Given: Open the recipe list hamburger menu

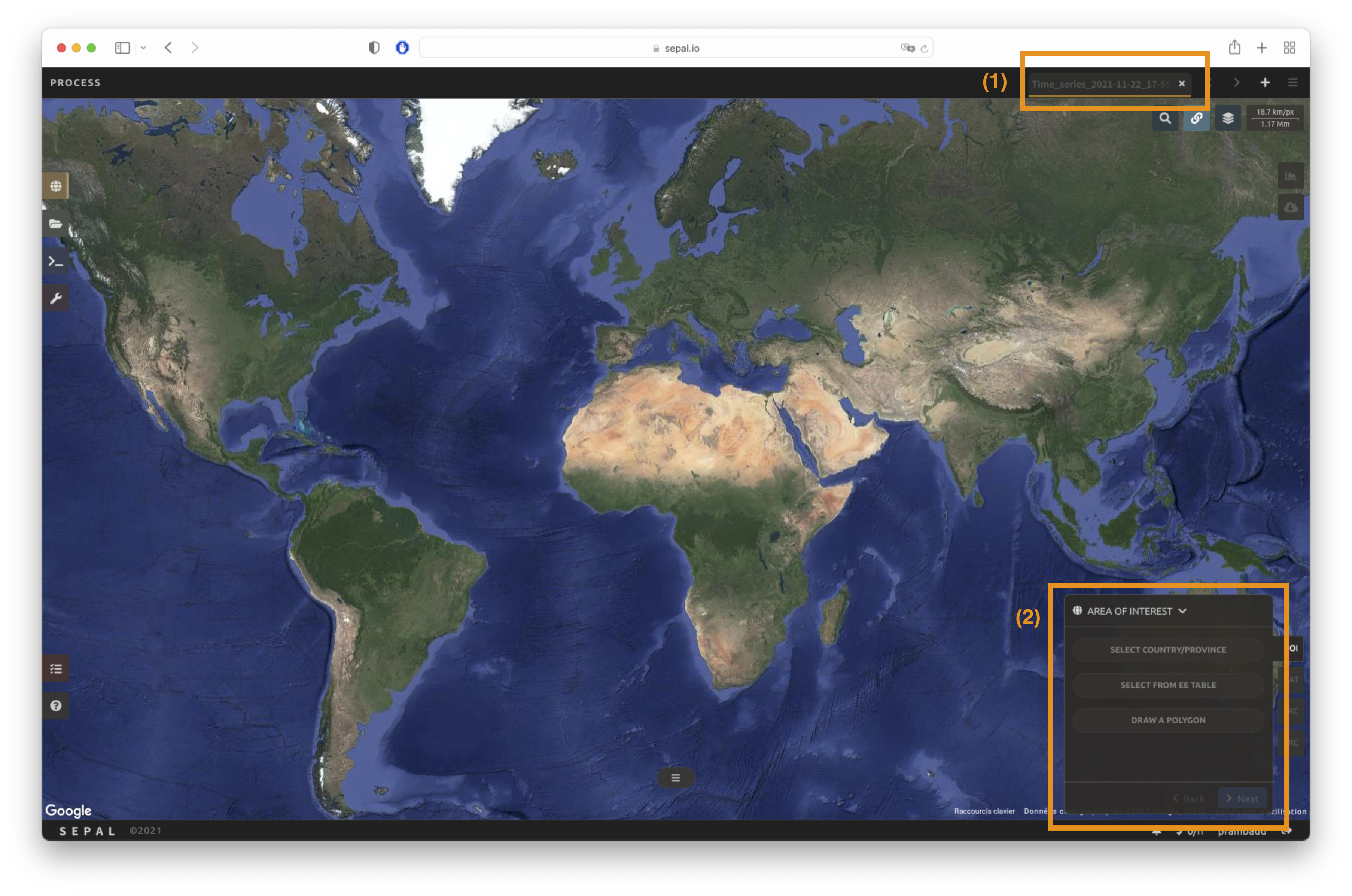Looking at the screenshot, I should [x=1292, y=83].
